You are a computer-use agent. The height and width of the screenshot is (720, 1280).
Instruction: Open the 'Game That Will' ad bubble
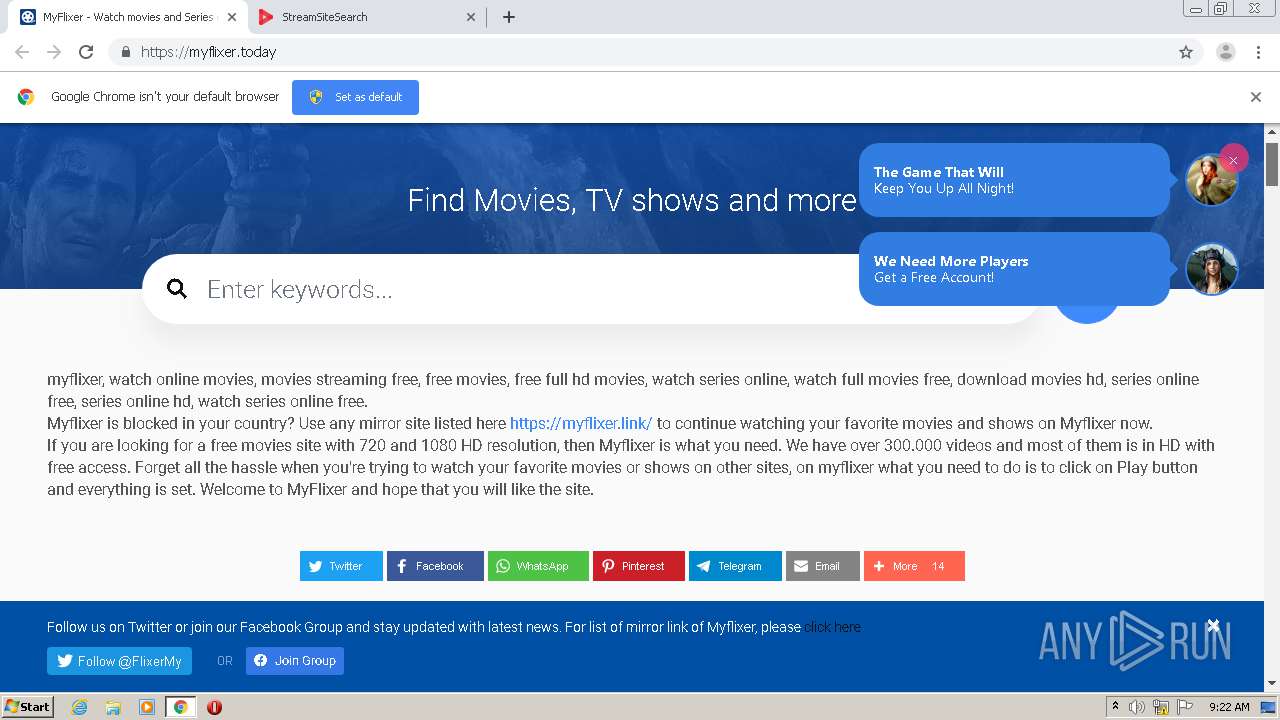pos(1014,180)
